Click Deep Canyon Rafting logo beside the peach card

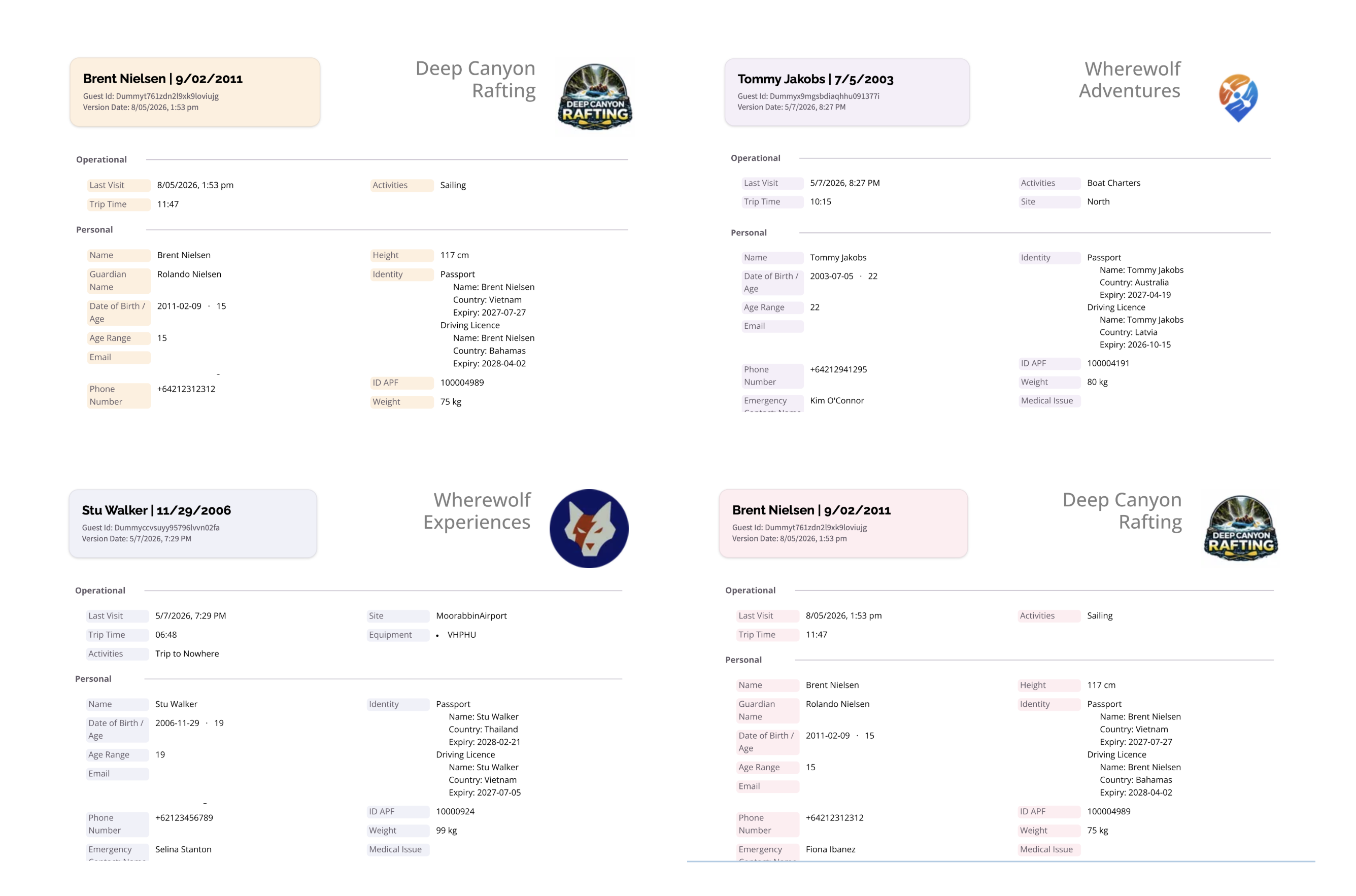click(x=594, y=97)
